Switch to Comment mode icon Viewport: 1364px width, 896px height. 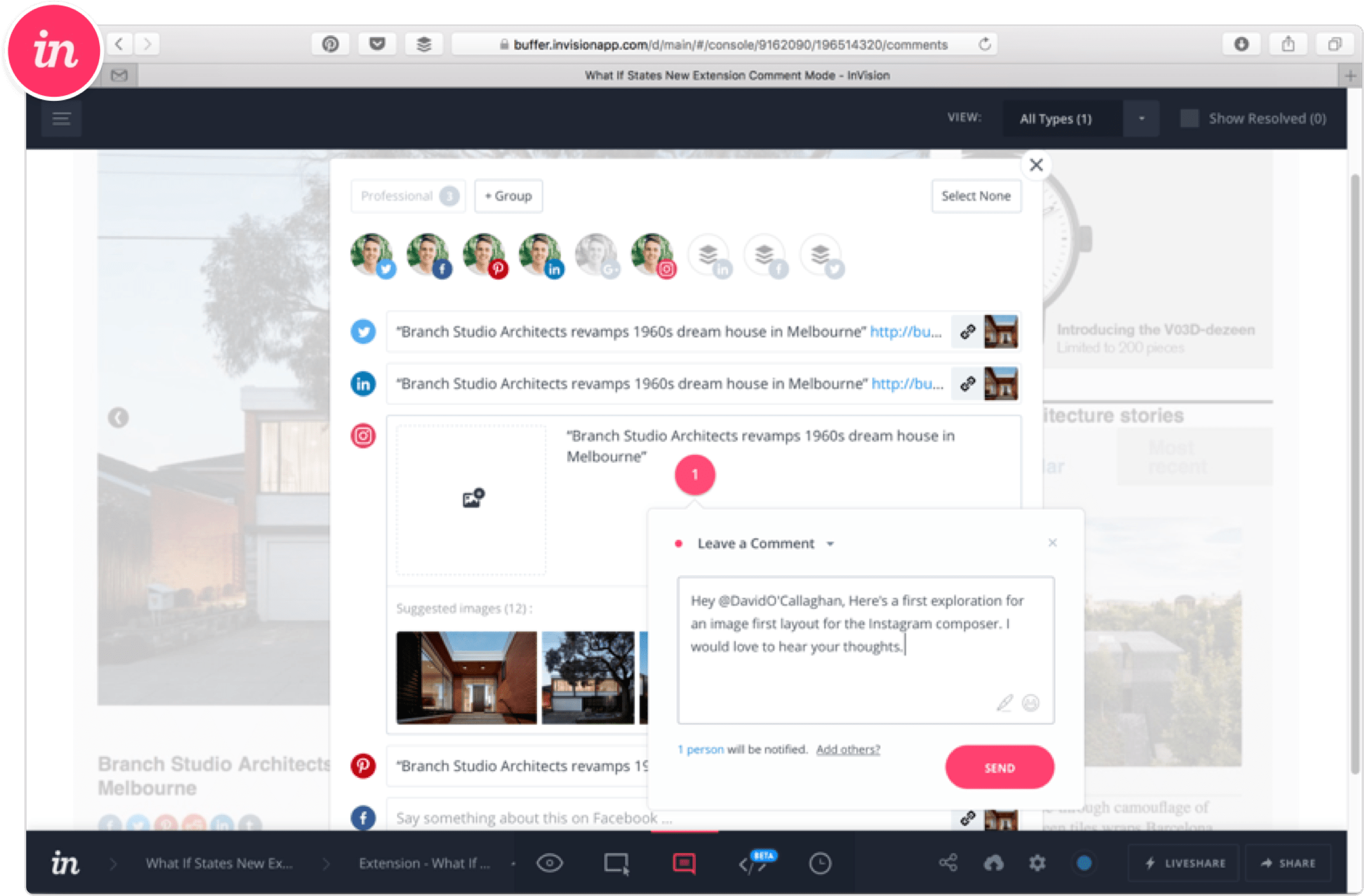pyautogui.click(x=684, y=863)
